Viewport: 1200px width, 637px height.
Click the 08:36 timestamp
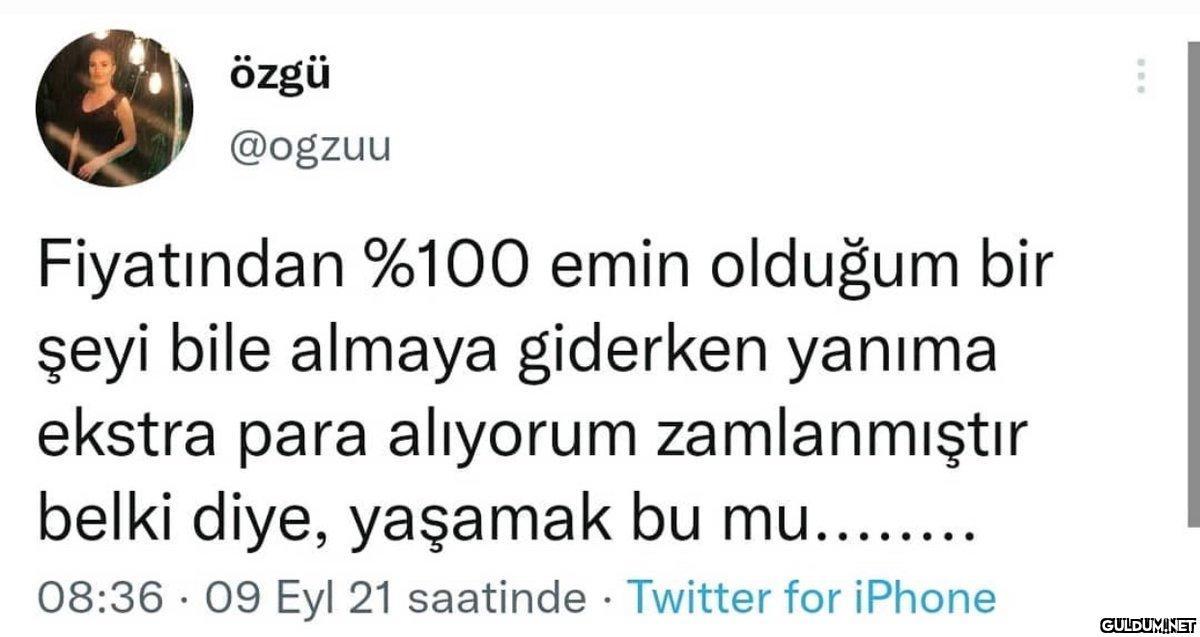pyautogui.click(x=100, y=598)
